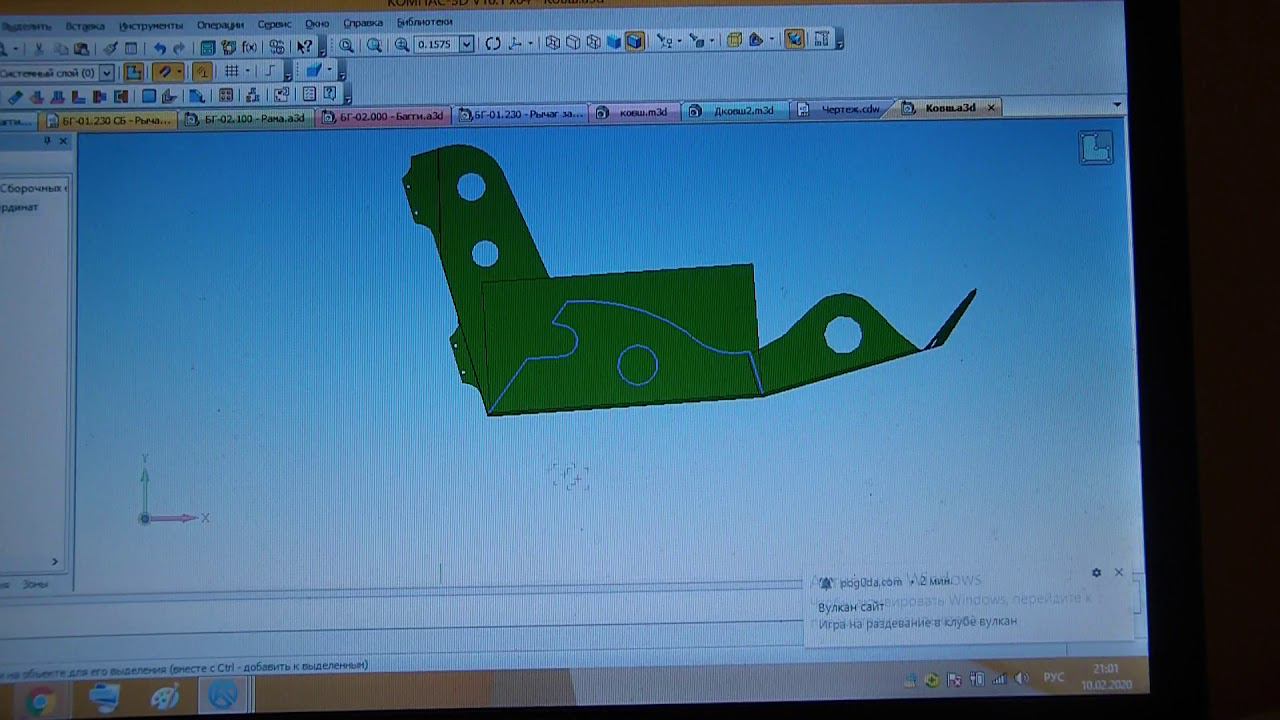
Task: Open the Операции menu
Action: (x=219, y=24)
